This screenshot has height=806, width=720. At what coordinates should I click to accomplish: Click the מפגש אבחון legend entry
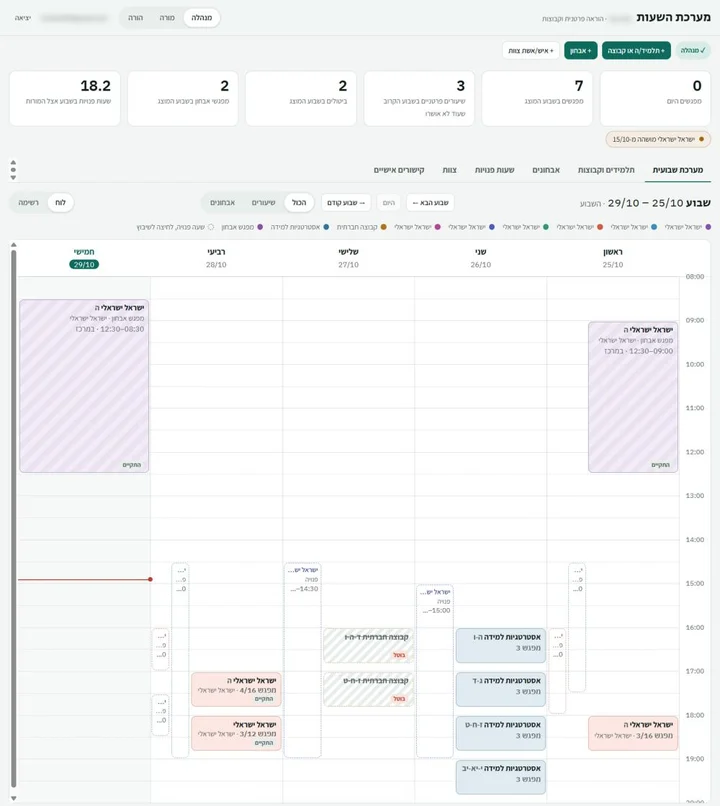coord(242,227)
